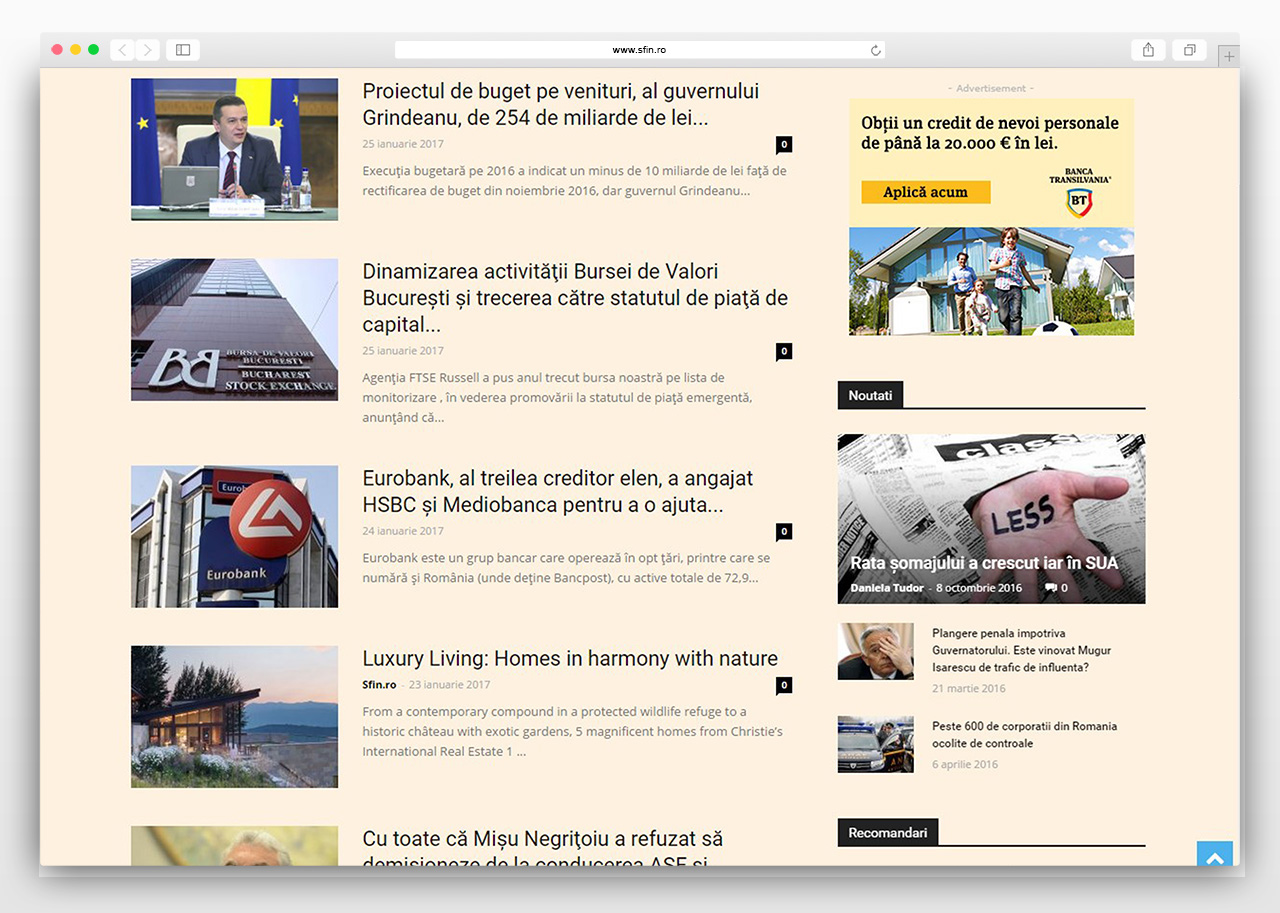Open headline Proiectul de buget pe venituri

561,104
